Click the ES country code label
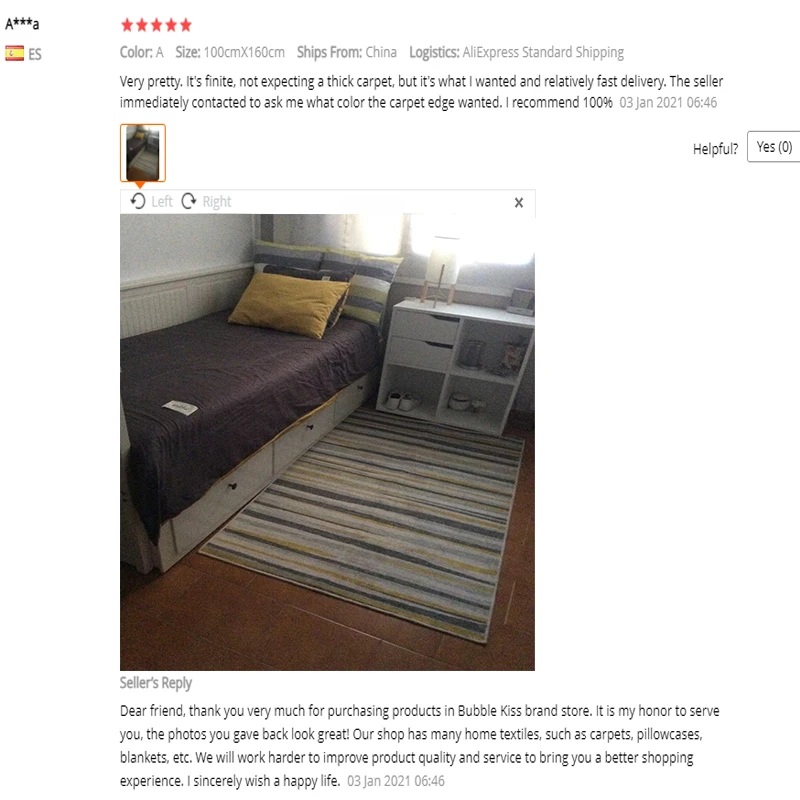 click(x=35, y=54)
